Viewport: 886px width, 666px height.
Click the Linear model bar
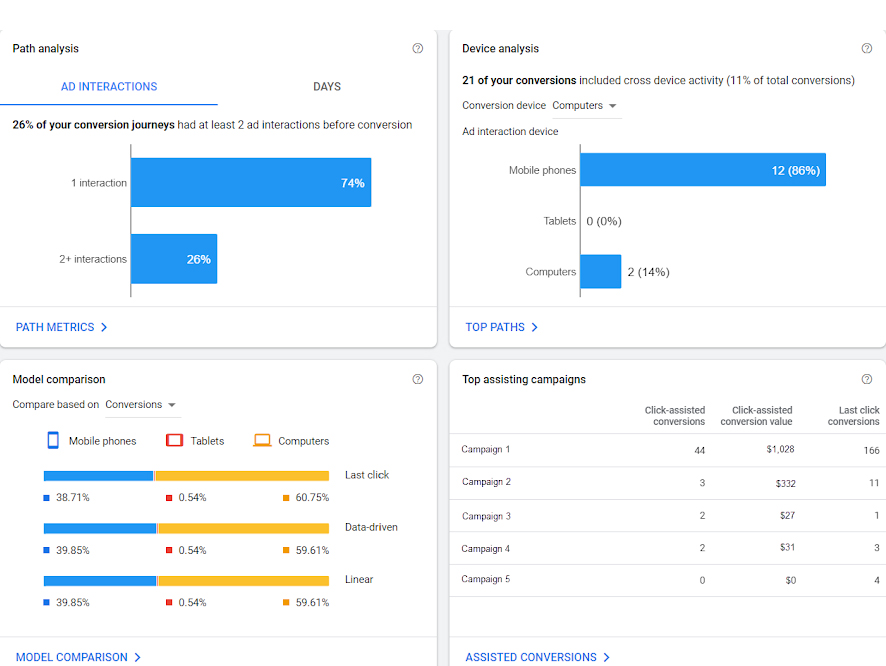coord(186,581)
